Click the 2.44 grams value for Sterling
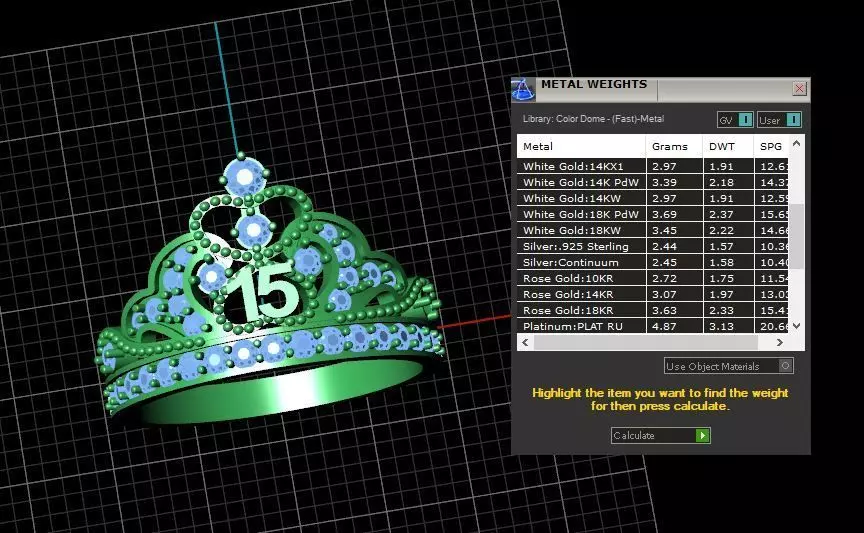This screenshot has width=864, height=533. [x=664, y=246]
